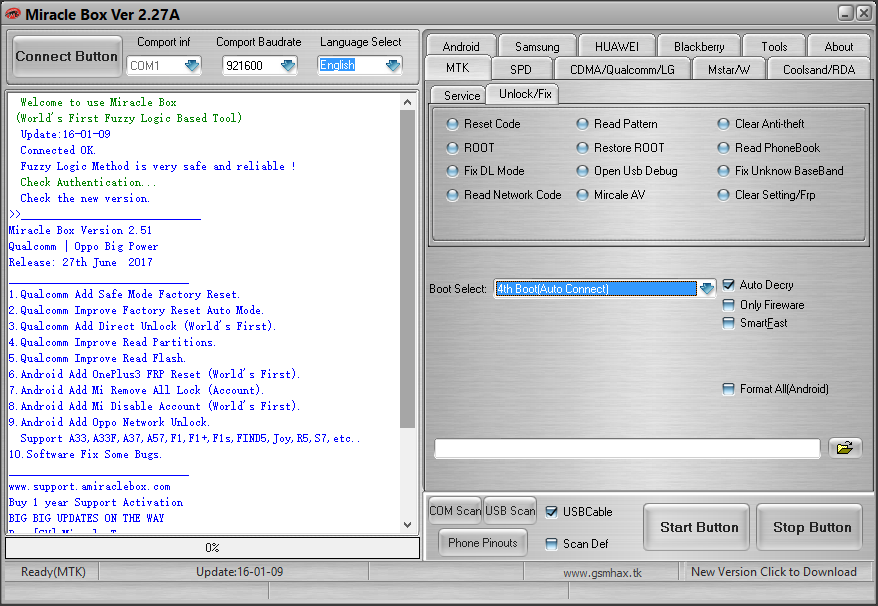878x606 pixels.
Task: Open the Comport inf dropdown arrow
Action: pyautogui.click(x=192, y=66)
